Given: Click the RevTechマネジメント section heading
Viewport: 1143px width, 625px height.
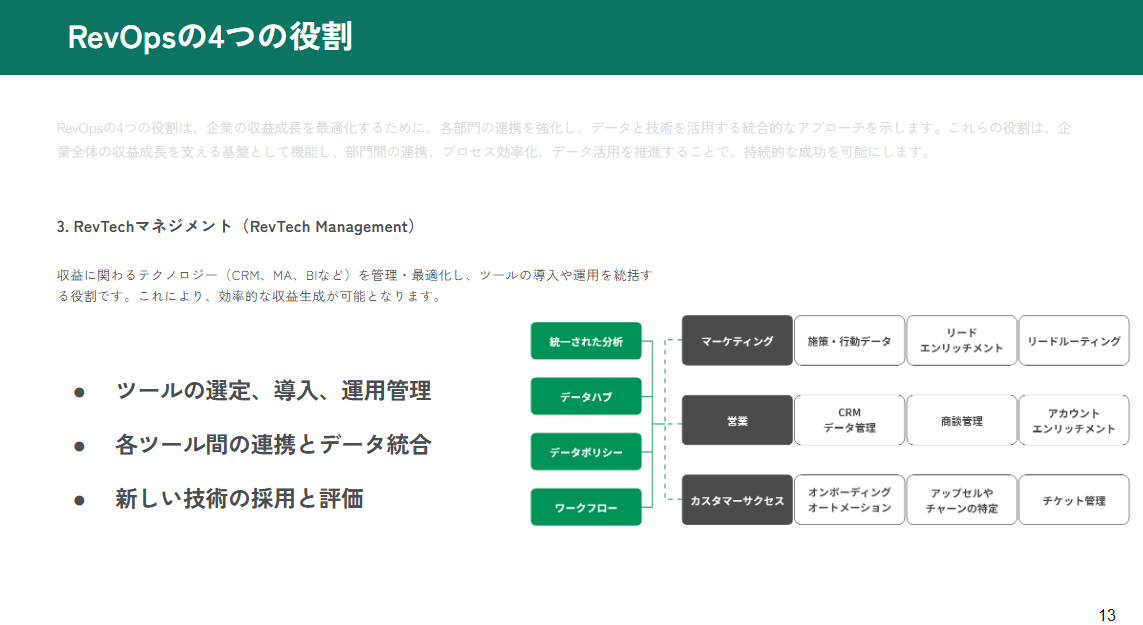Looking at the screenshot, I should point(235,227).
